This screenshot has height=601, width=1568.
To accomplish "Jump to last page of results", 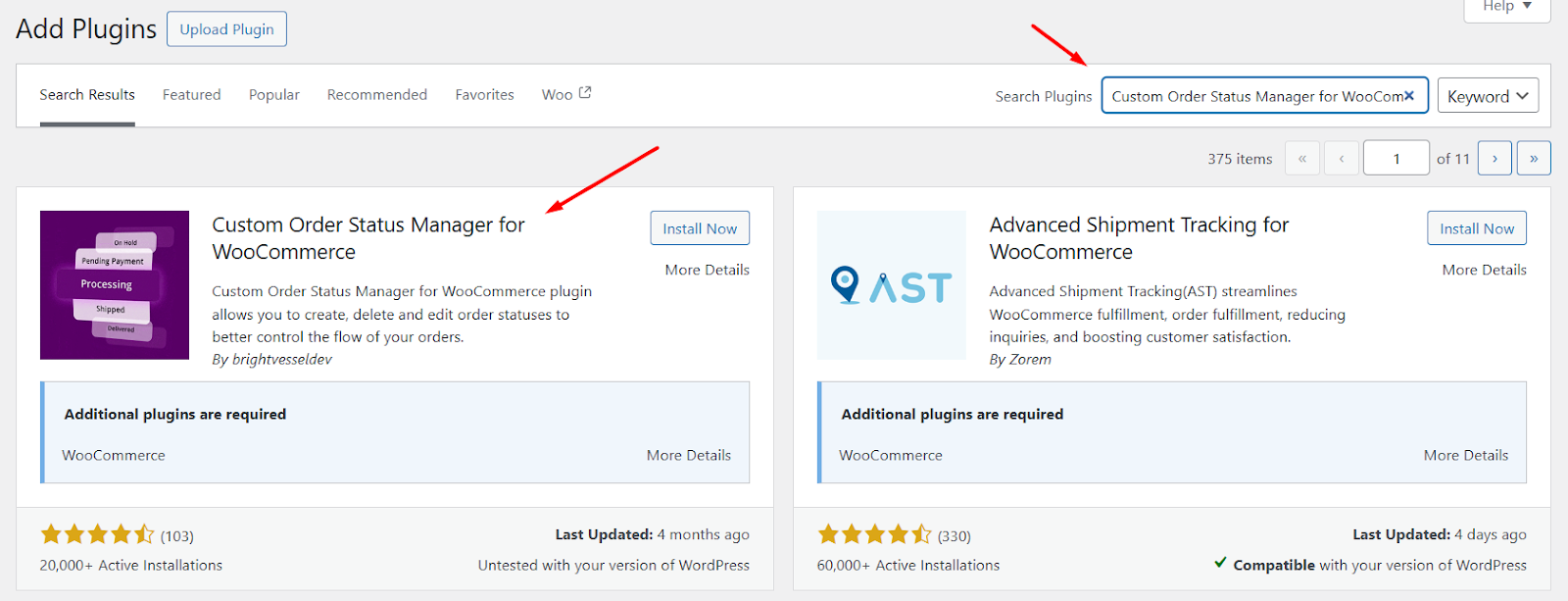I will coord(1534,158).
